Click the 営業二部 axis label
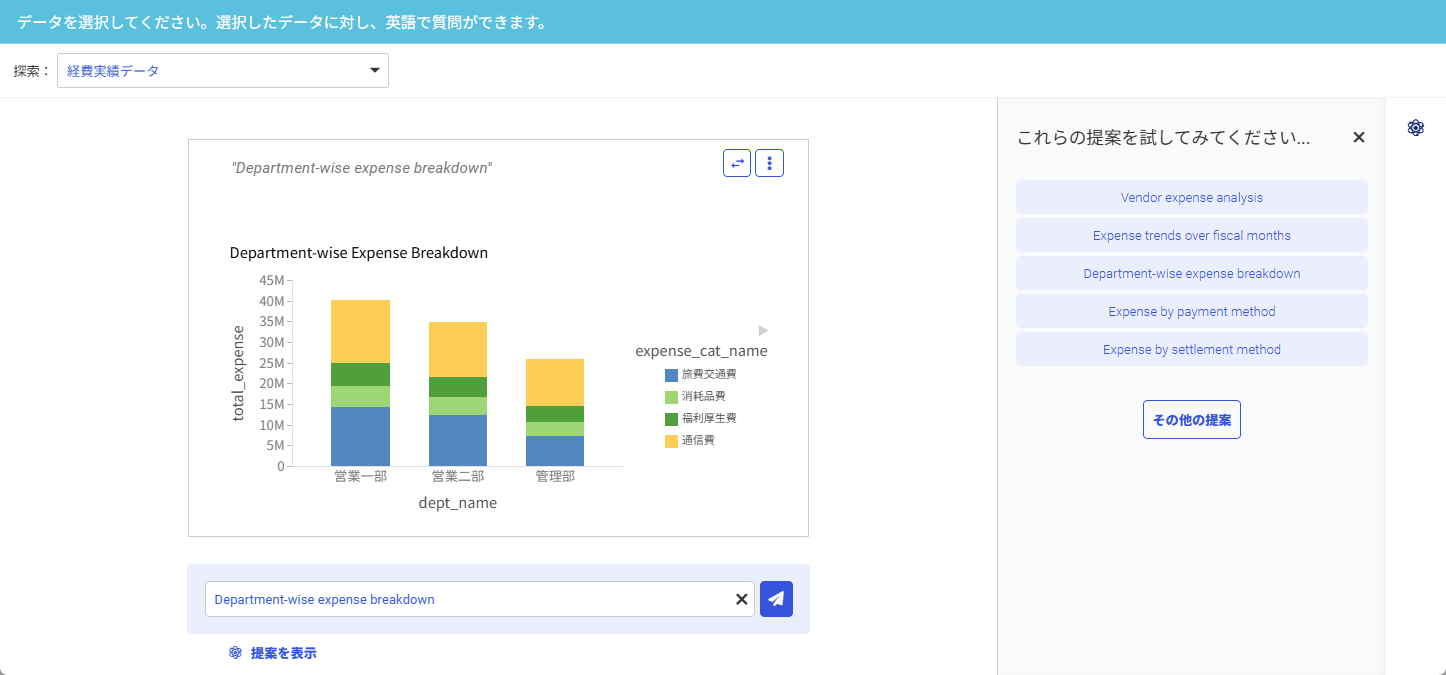 (x=458, y=476)
